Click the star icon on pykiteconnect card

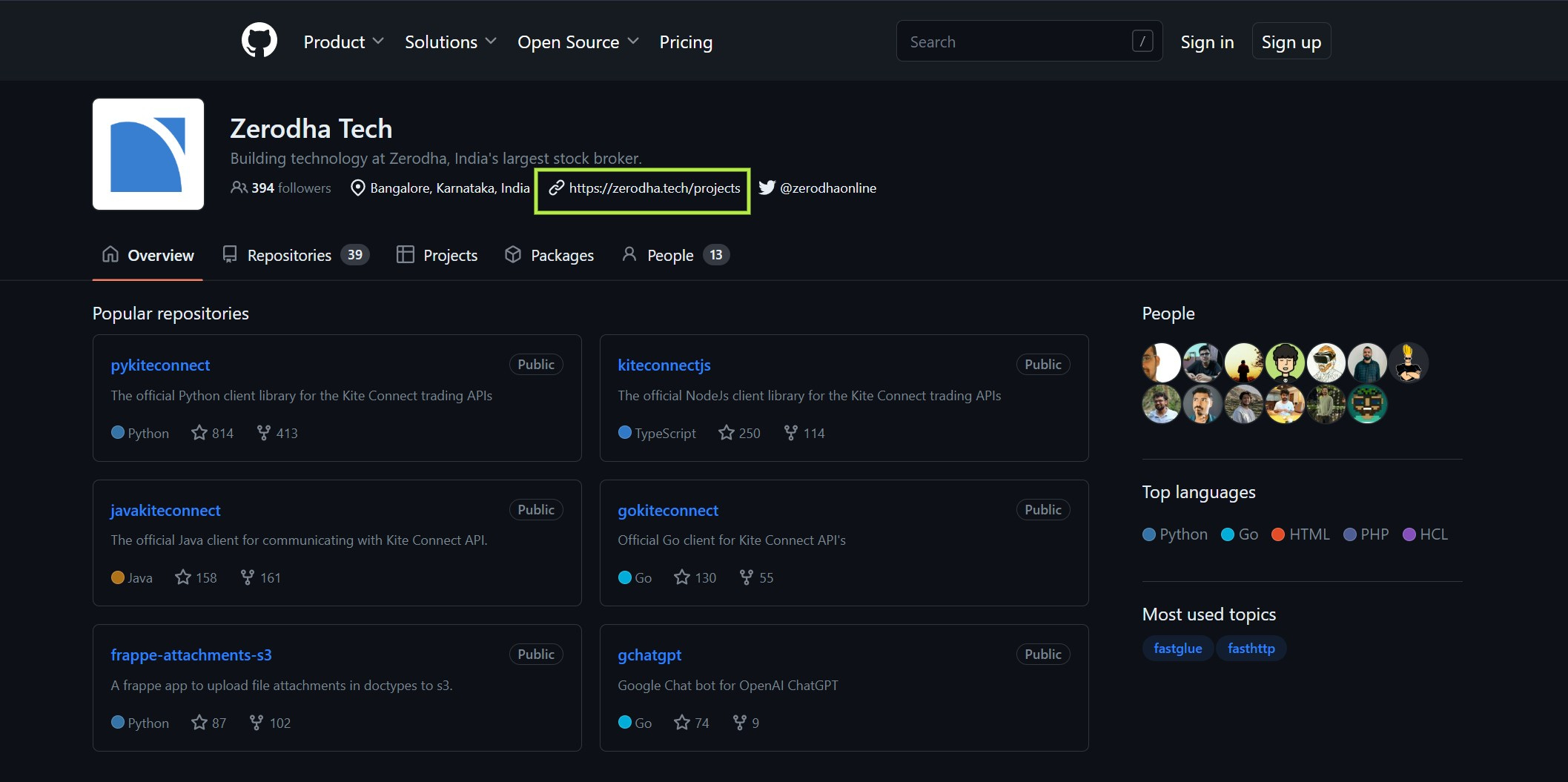pos(199,432)
